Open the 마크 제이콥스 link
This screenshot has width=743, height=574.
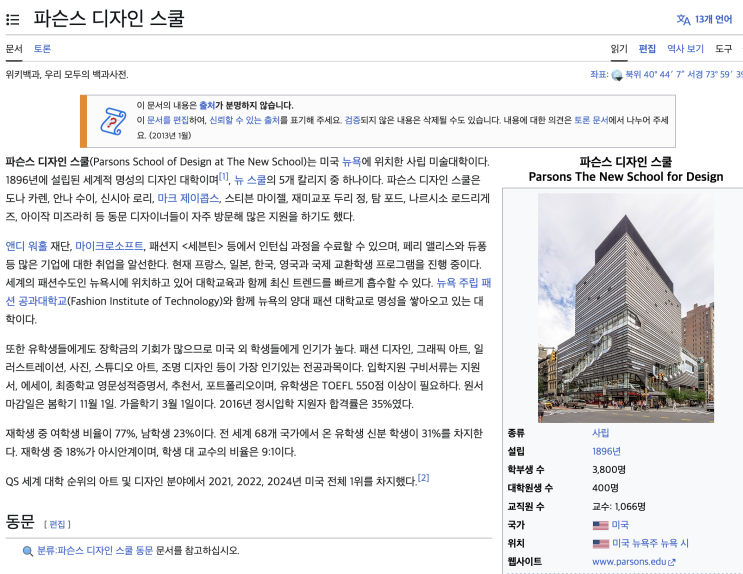click(x=188, y=198)
